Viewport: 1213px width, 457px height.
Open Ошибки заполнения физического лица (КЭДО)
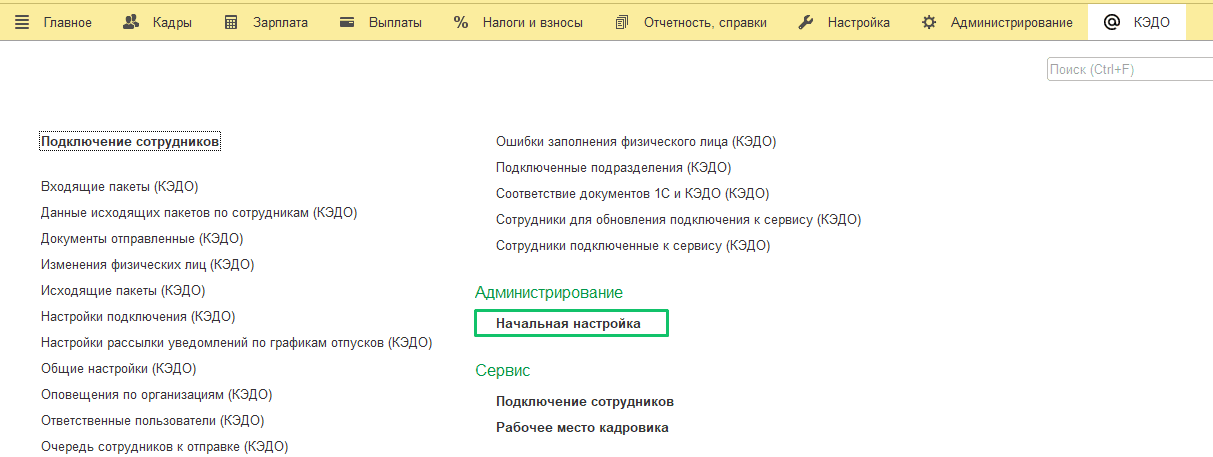point(636,142)
